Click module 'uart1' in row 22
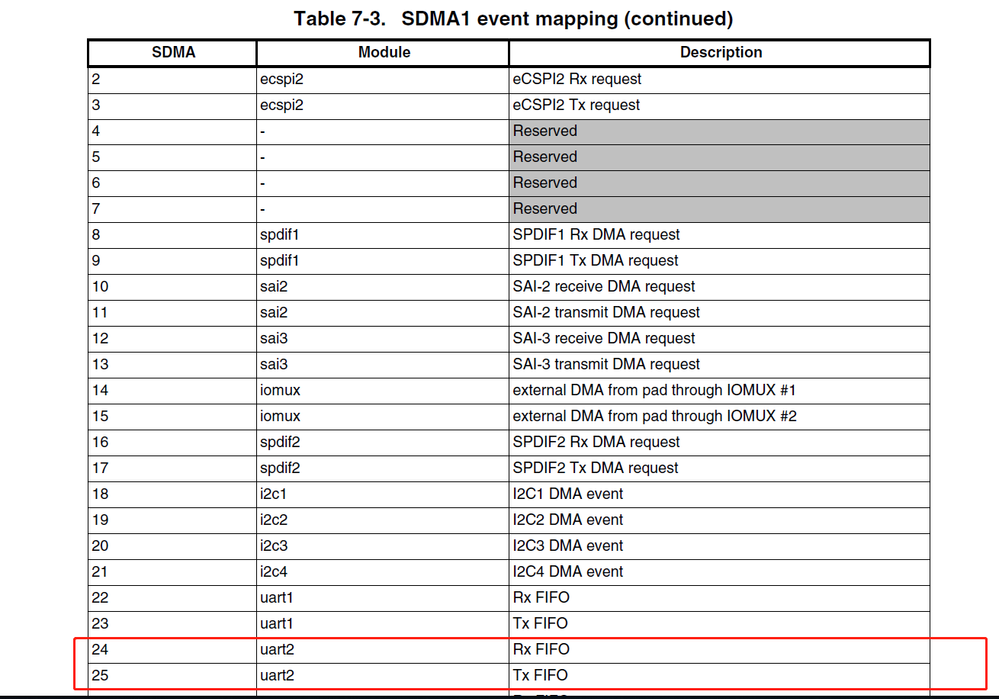 click(x=277, y=598)
